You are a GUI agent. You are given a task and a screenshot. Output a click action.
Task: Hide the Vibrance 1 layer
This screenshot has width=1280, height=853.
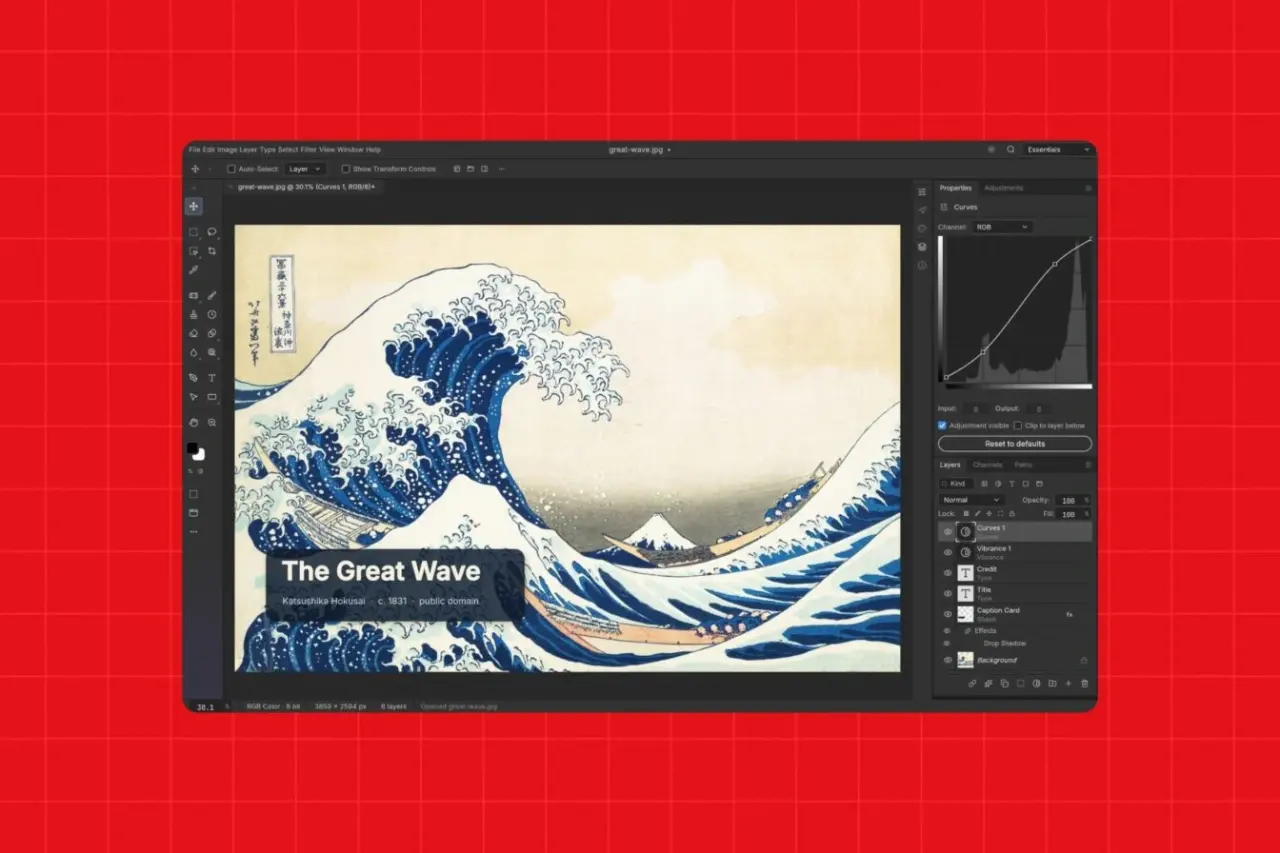click(x=948, y=552)
